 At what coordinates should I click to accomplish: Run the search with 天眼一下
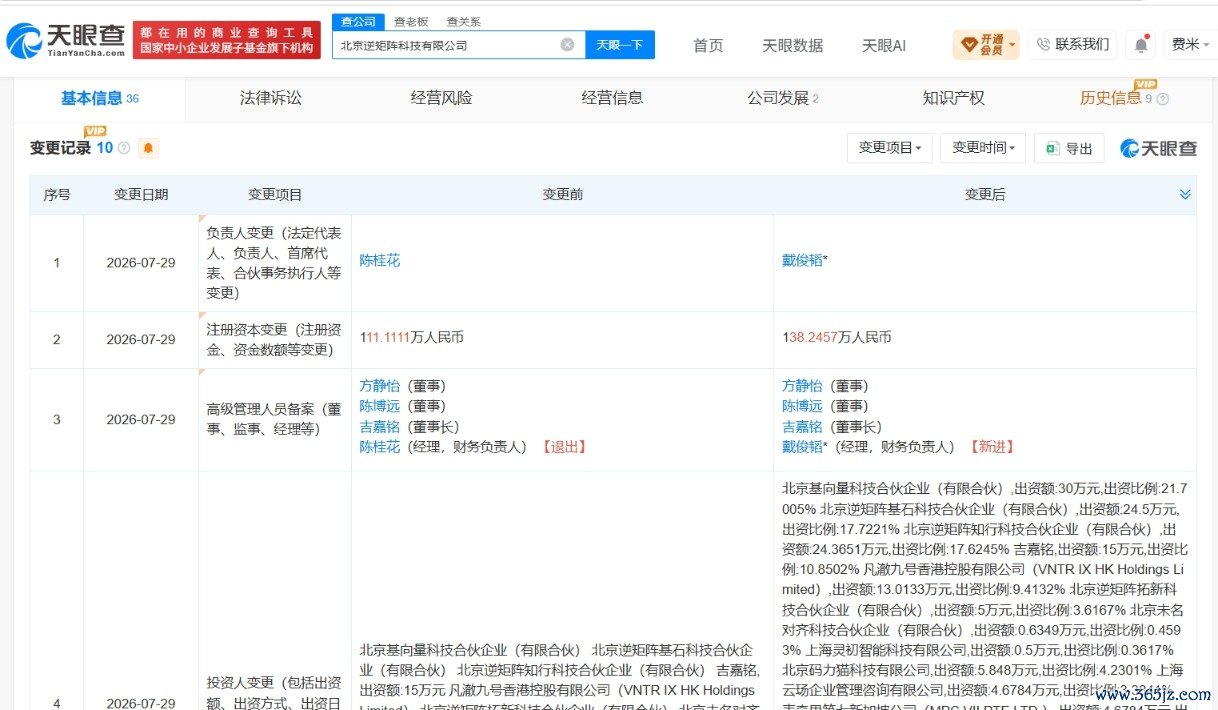pyautogui.click(x=620, y=45)
